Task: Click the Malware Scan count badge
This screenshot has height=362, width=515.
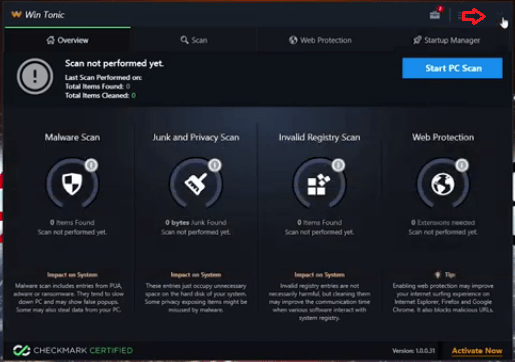Action: click(91, 165)
